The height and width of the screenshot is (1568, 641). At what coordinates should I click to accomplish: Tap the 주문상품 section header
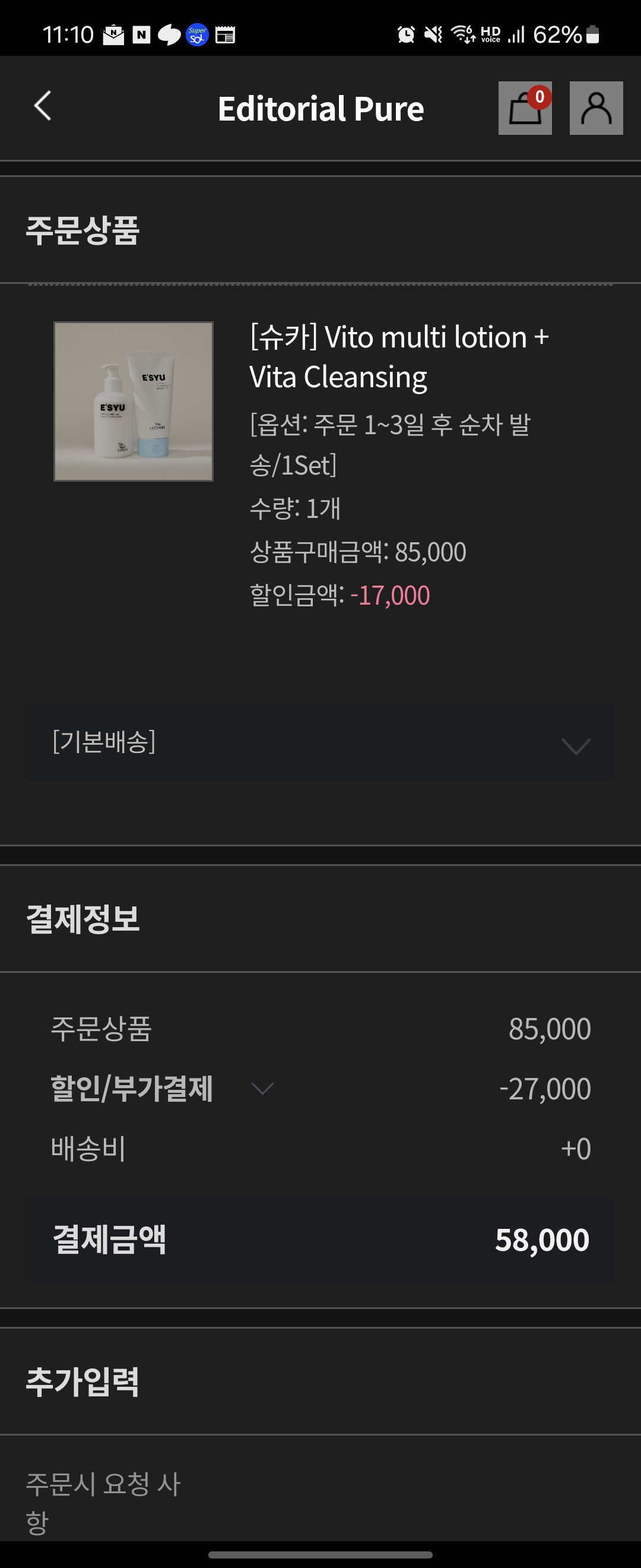pos(82,230)
